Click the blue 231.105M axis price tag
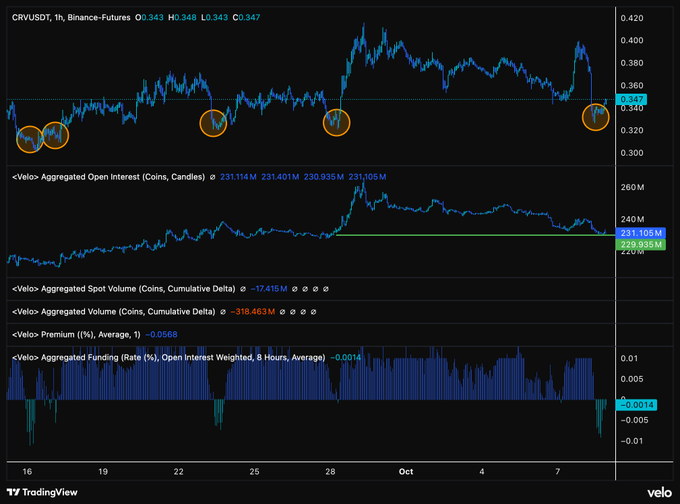This screenshot has height=504, width=680. point(641,233)
